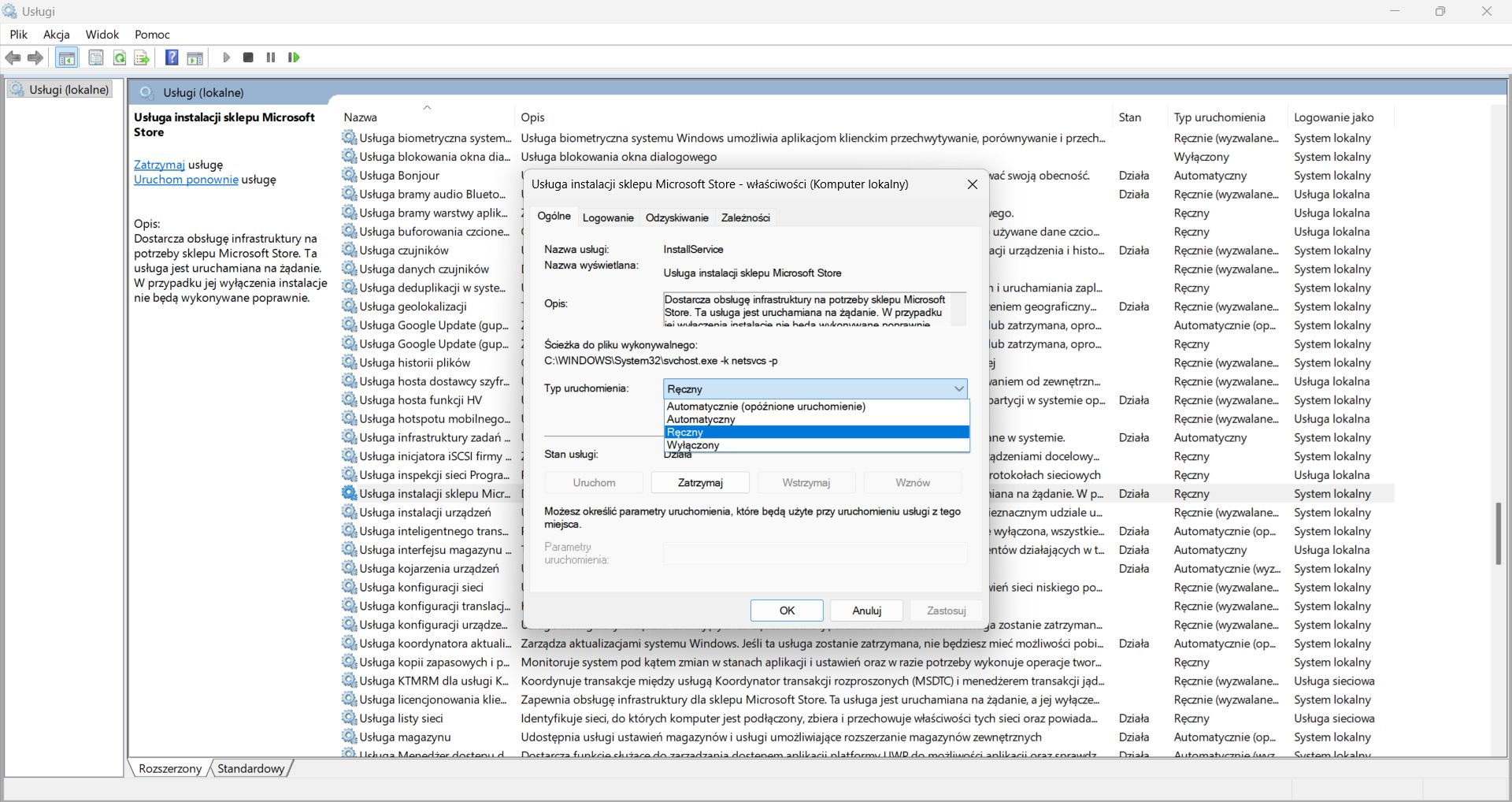The image size is (1512, 802).
Task: Select the icon of Usługa instalacji urządzeń
Action: click(349, 512)
